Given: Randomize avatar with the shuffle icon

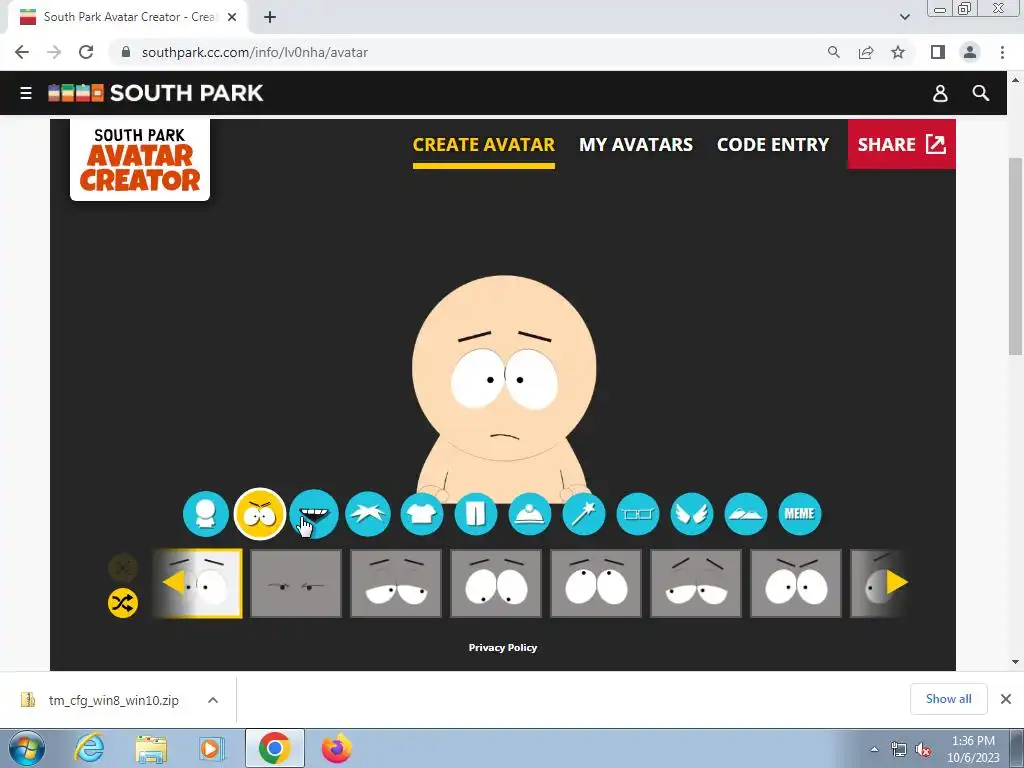Looking at the screenshot, I should coord(123,603).
